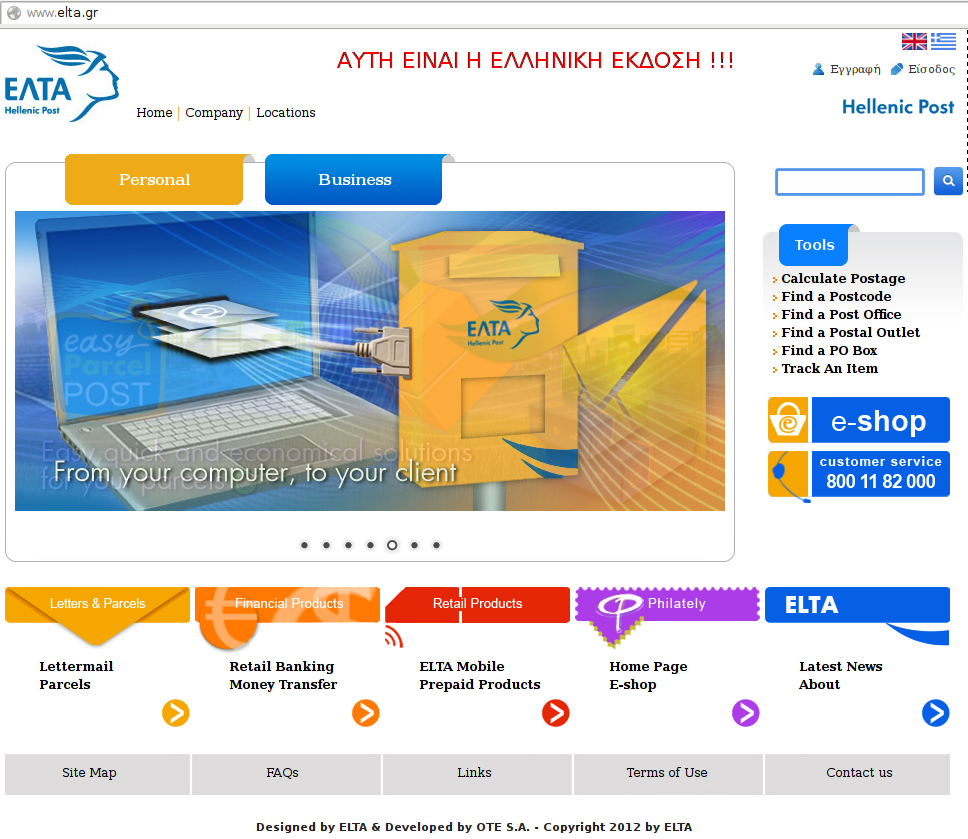Open the e-shop banner

tap(859, 420)
